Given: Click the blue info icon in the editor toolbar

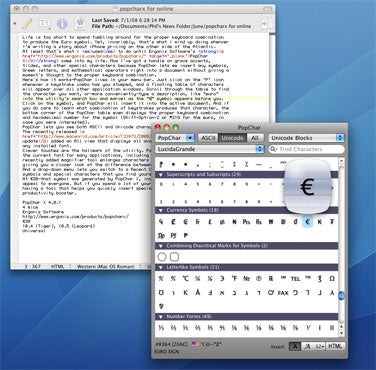Looking at the screenshot, I should (x=62, y=23).
